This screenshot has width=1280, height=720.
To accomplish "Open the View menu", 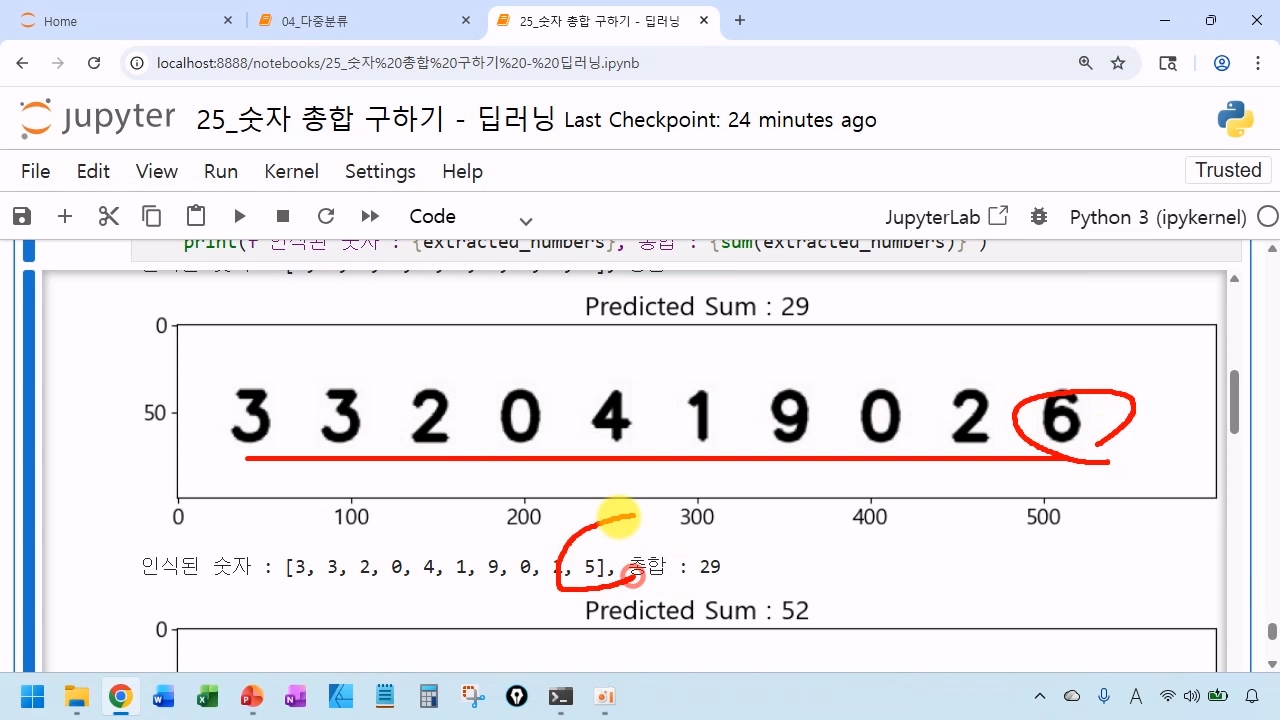I will pyautogui.click(x=157, y=171).
